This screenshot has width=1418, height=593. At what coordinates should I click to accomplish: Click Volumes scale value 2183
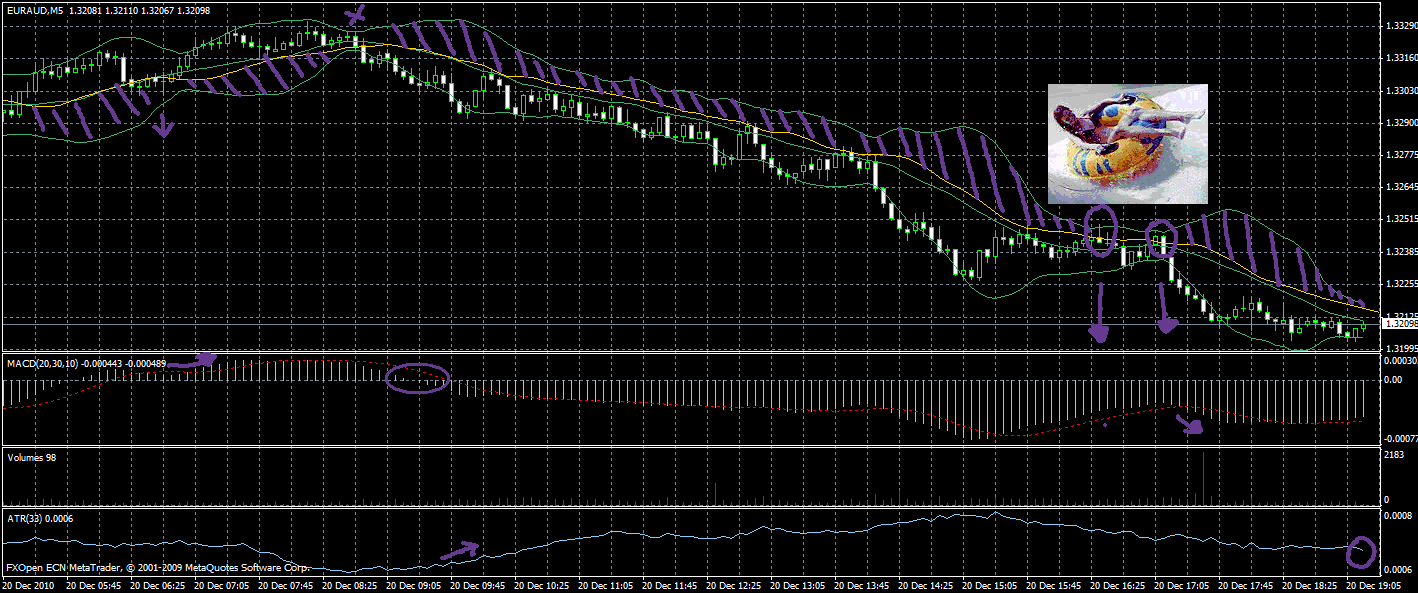(x=1393, y=455)
